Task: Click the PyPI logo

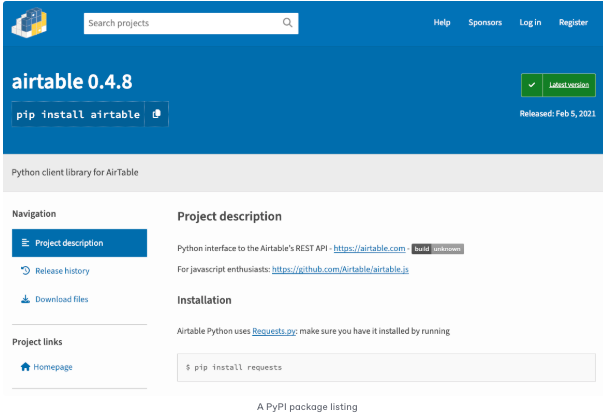Action: [29, 22]
